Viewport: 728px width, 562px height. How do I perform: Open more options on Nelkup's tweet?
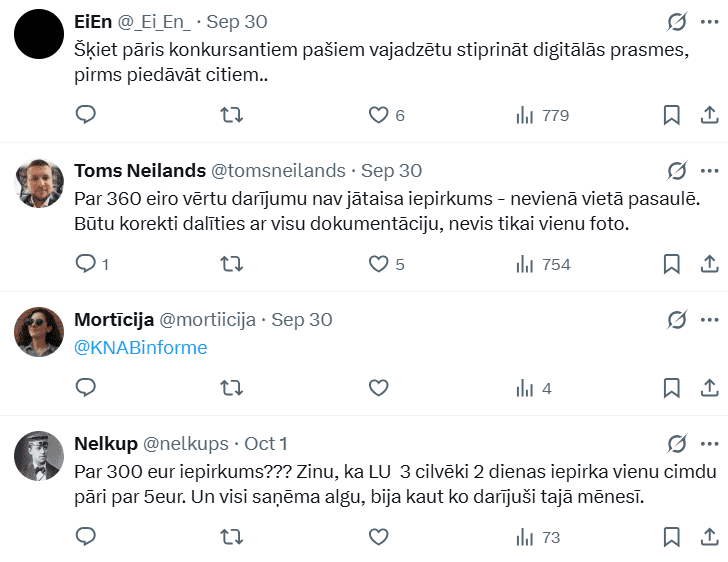pos(709,443)
